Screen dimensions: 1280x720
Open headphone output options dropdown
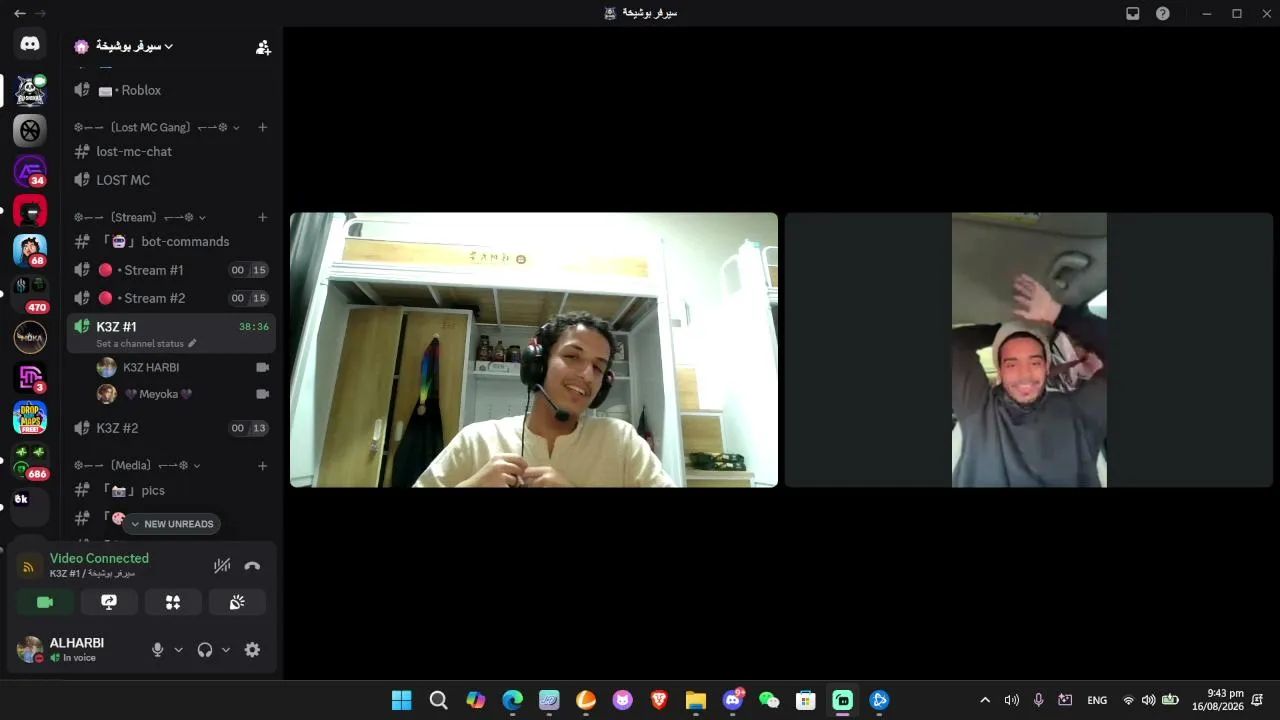coord(226,650)
